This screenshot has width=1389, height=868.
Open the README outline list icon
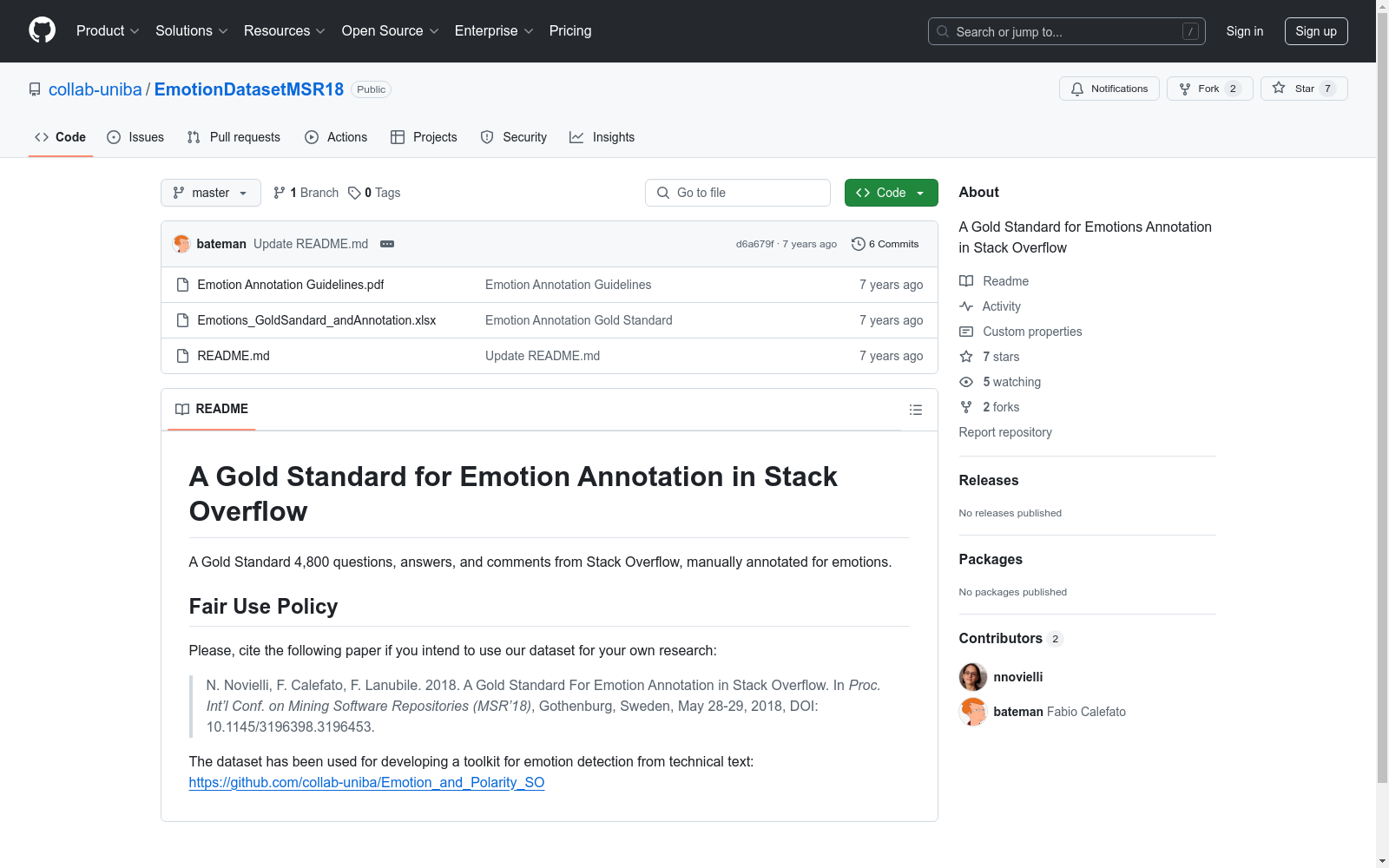(915, 410)
